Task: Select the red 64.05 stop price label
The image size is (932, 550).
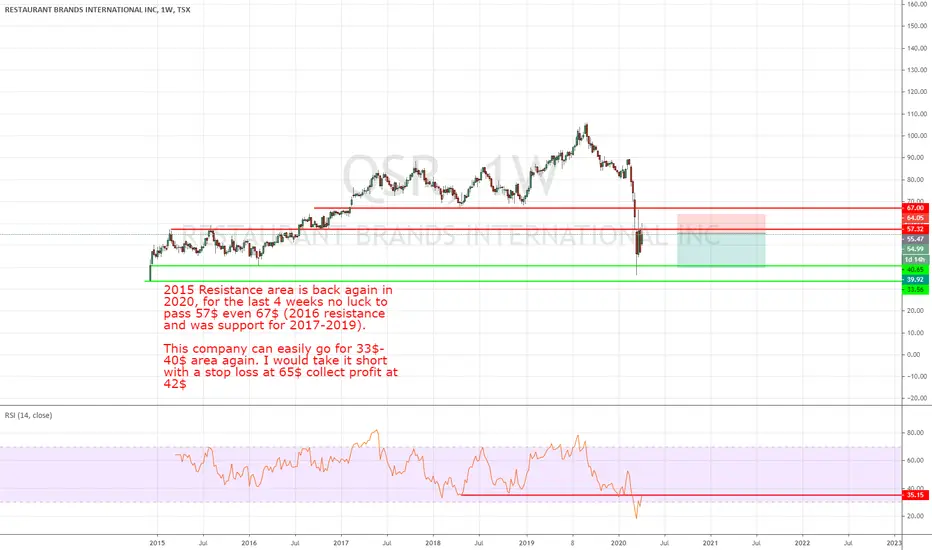Action: coord(915,218)
